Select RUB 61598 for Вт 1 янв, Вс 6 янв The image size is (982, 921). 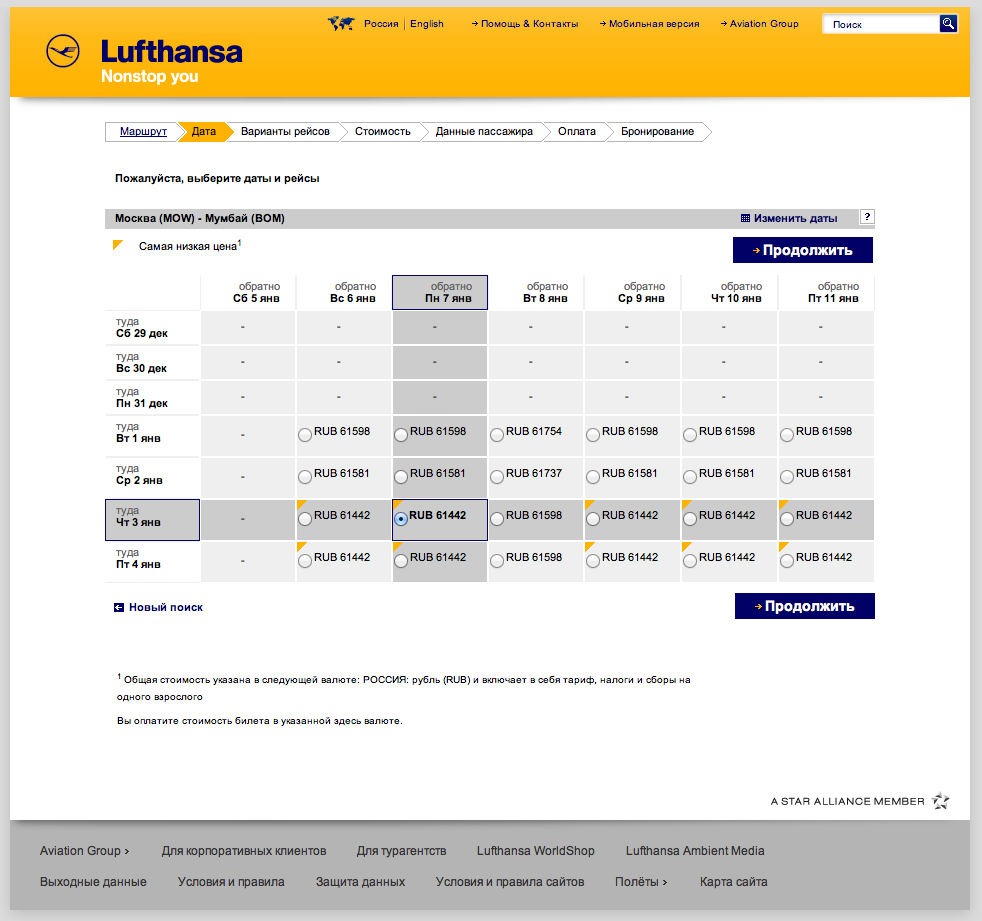click(x=305, y=435)
